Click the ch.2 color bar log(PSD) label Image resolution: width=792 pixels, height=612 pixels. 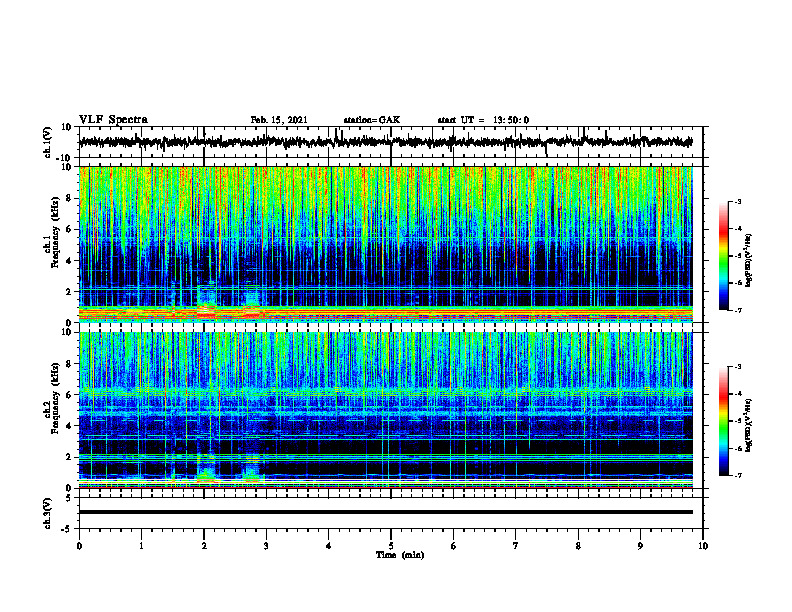coord(749,426)
